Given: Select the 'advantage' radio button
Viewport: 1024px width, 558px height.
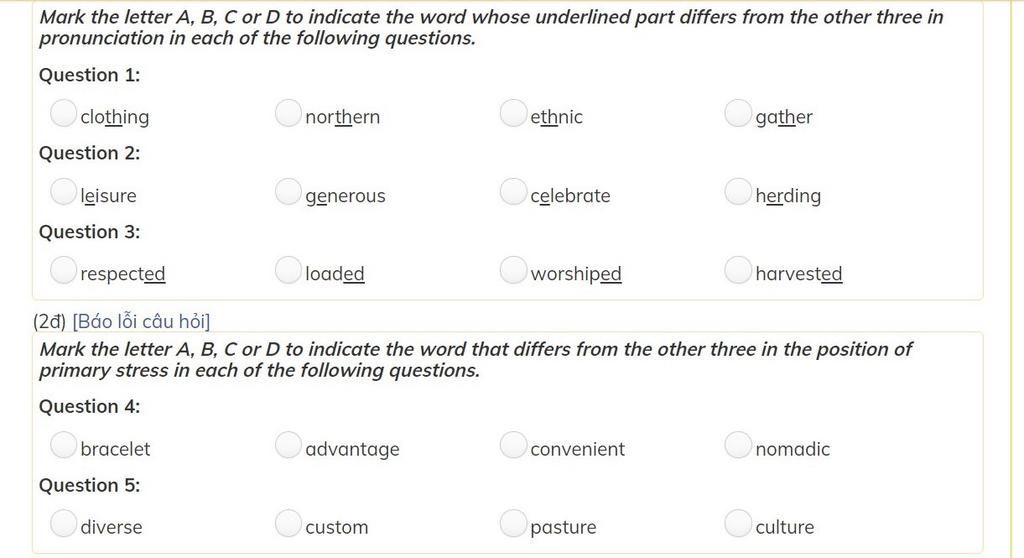Looking at the screenshot, I should coord(288,445).
